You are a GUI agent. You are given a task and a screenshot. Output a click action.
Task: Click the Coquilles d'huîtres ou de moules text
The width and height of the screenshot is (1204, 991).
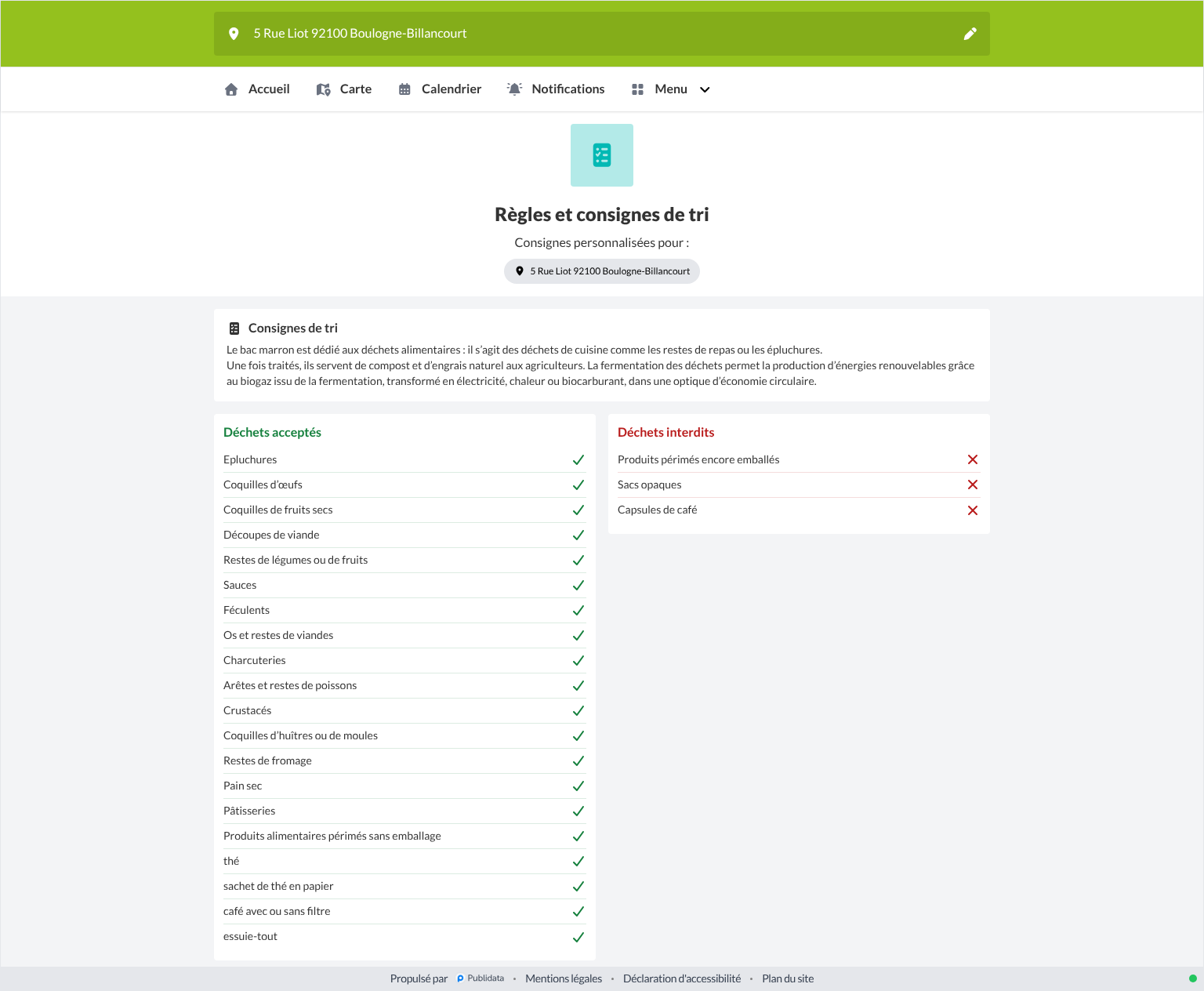[x=300, y=735]
